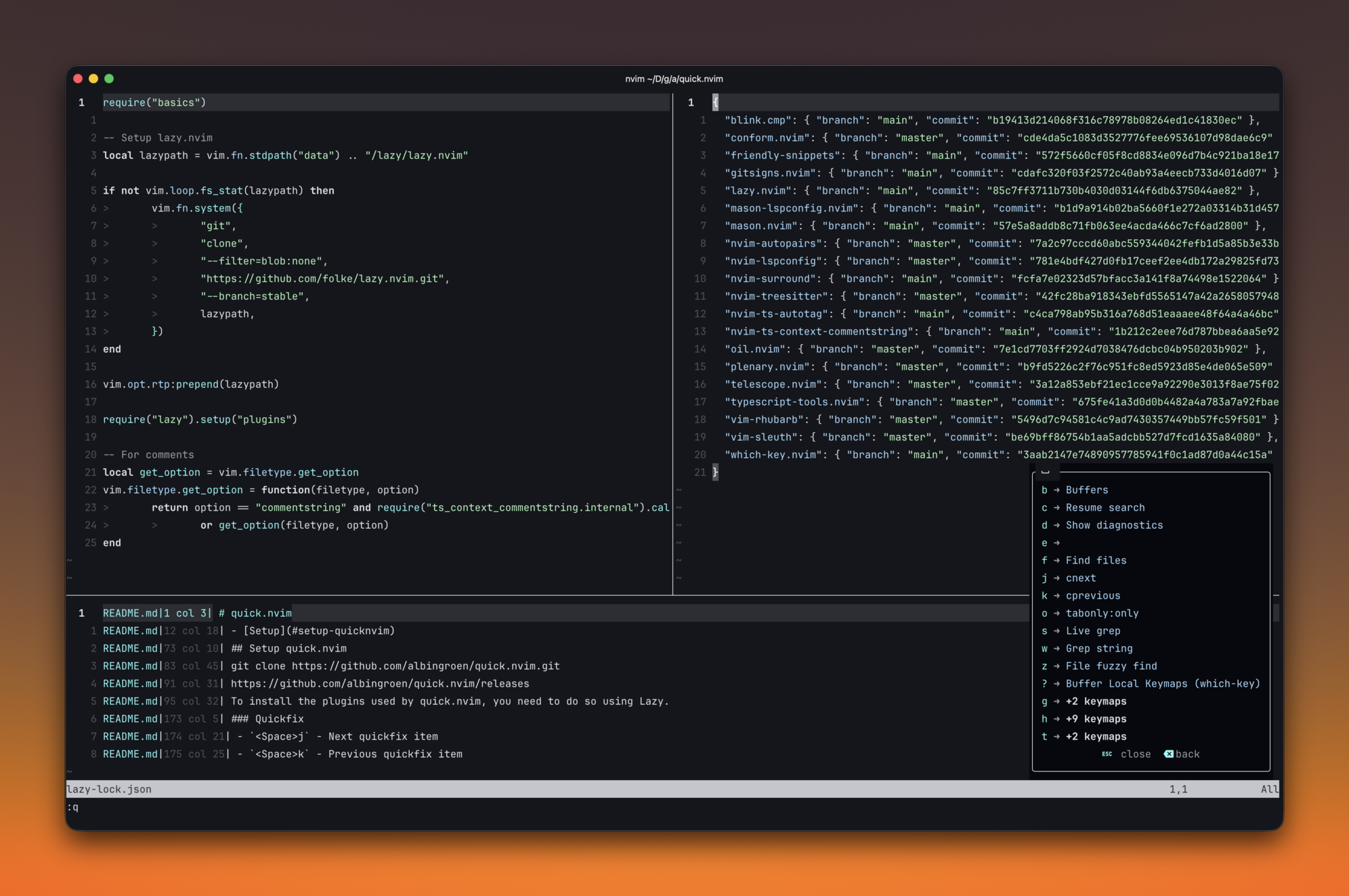Select the 'w → Grep string' entry
Viewport: 1349px width, 896px height.
click(1087, 648)
